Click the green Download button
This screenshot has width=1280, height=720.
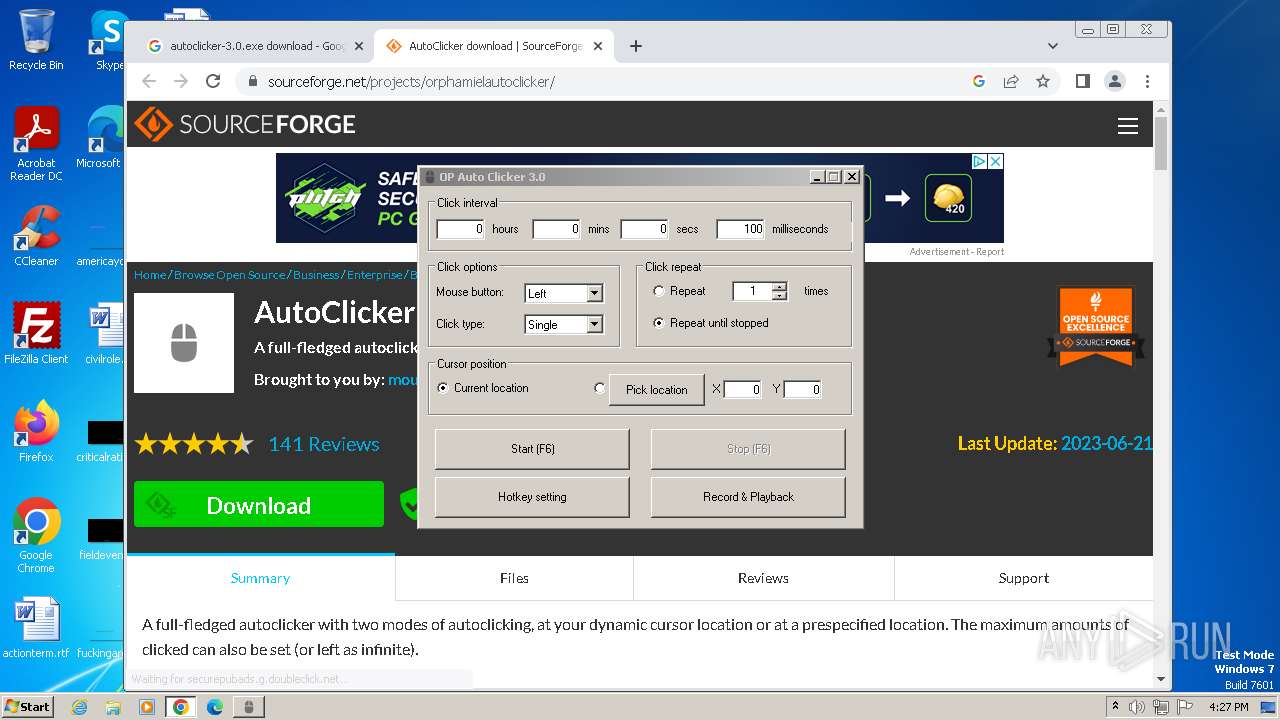point(259,505)
